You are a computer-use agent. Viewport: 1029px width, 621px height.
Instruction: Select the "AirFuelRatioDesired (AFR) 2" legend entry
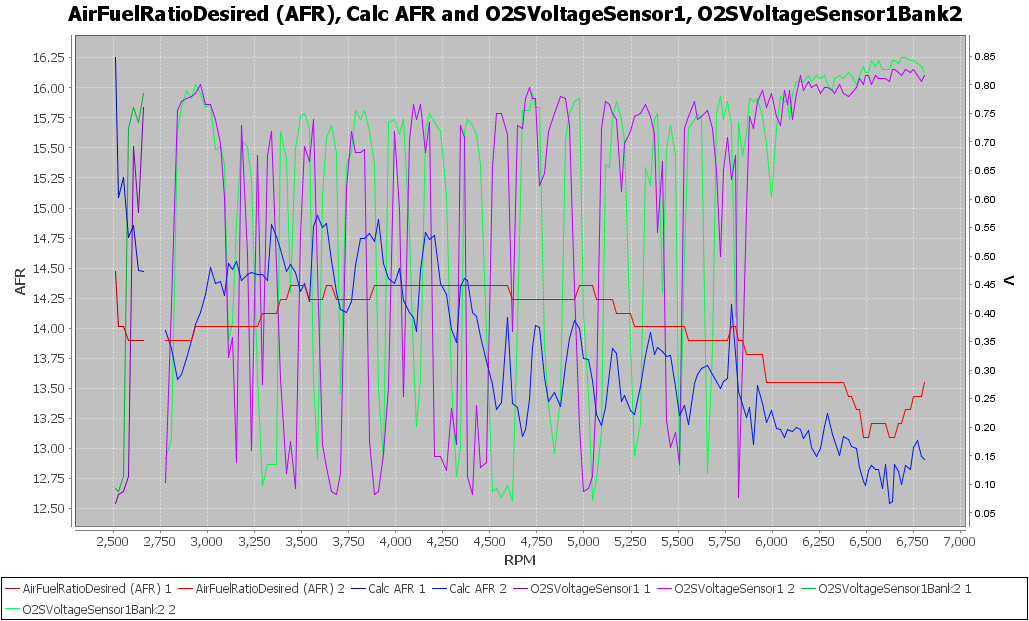pos(269,589)
